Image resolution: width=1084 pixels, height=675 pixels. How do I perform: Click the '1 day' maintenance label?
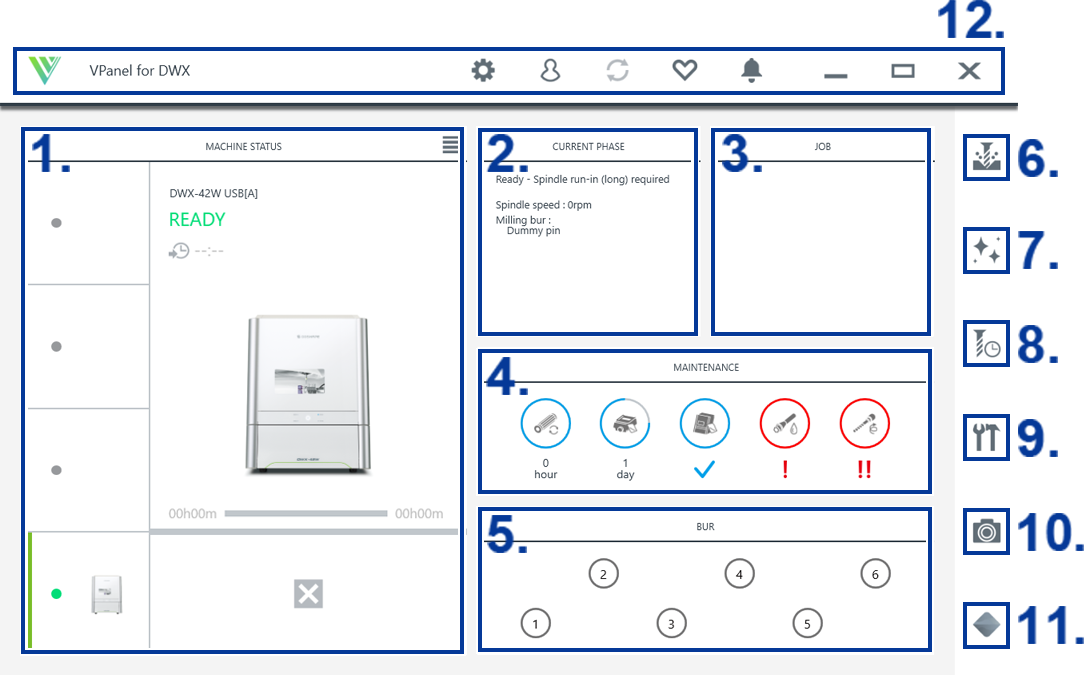pyautogui.click(x=625, y=468)
